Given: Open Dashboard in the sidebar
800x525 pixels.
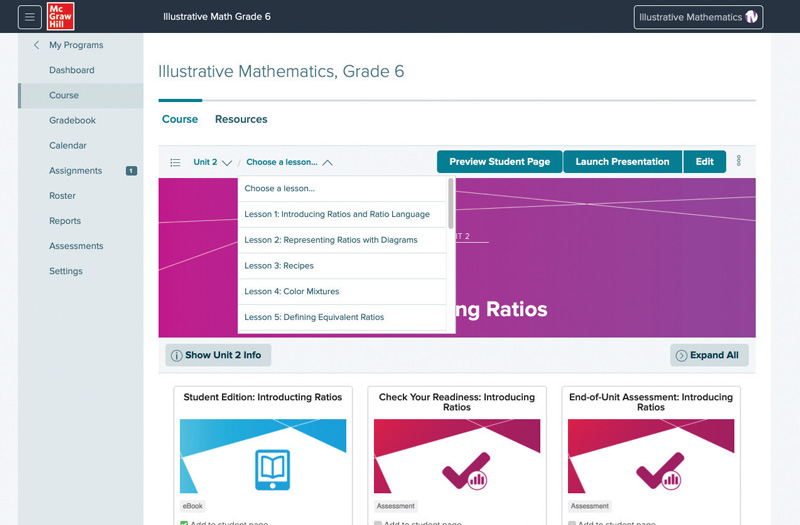Looking at the screenshot, I should (x=81, y=70).
